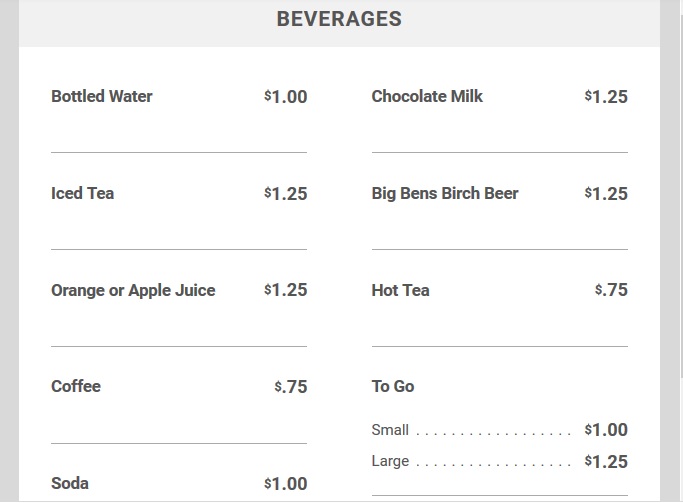Choose the Hot Tea menu item
Image resolution: width=683 pixels, height=503 pixels.
coord(400,291)
